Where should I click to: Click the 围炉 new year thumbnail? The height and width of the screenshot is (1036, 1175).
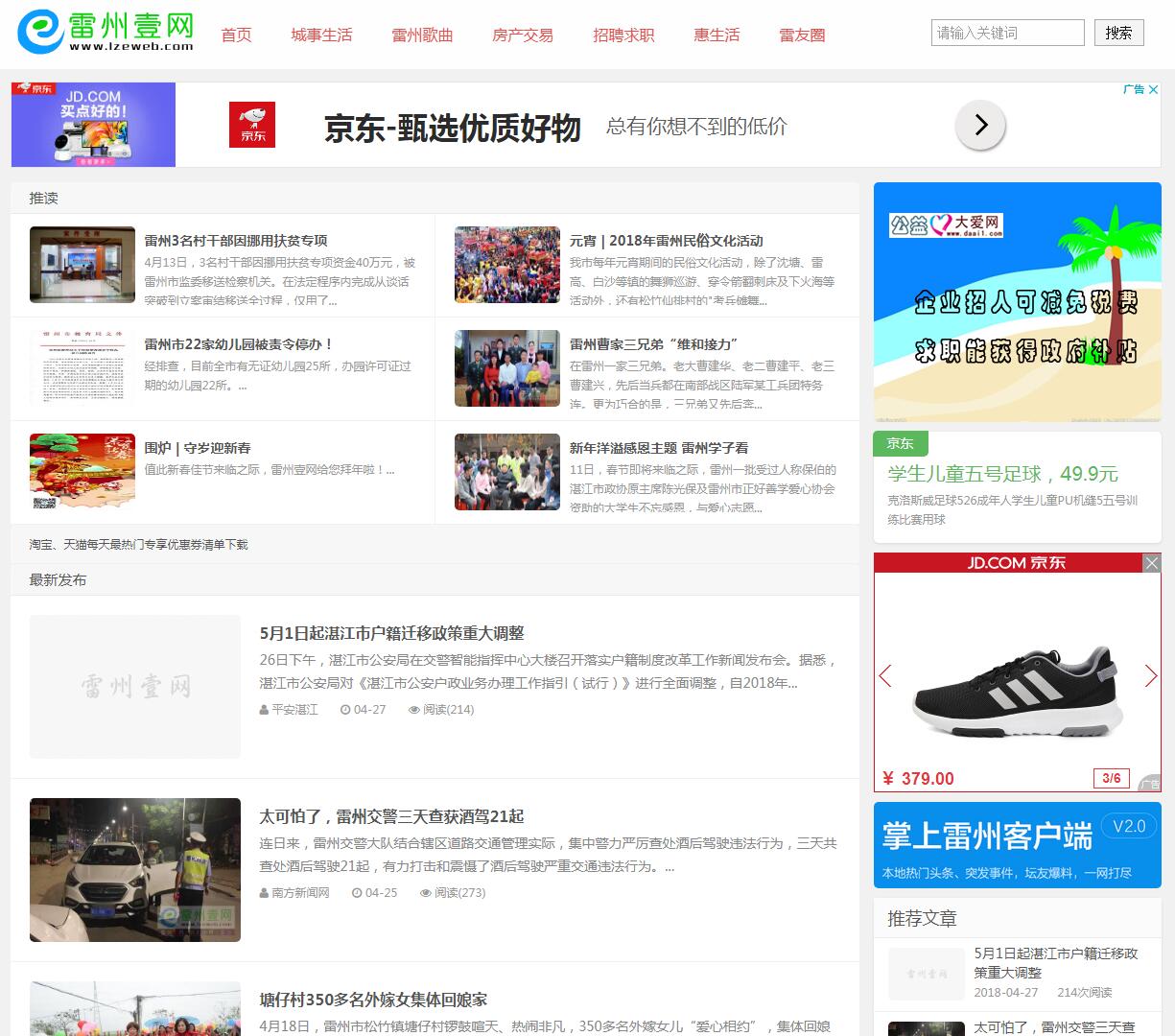coord(82,472)
